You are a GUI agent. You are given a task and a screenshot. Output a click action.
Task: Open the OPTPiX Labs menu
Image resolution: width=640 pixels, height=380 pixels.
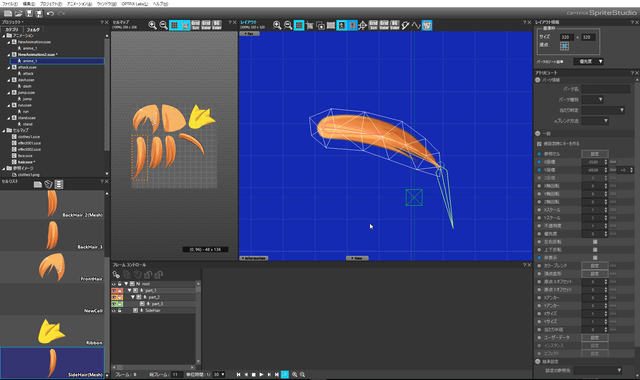click(135, 4)
